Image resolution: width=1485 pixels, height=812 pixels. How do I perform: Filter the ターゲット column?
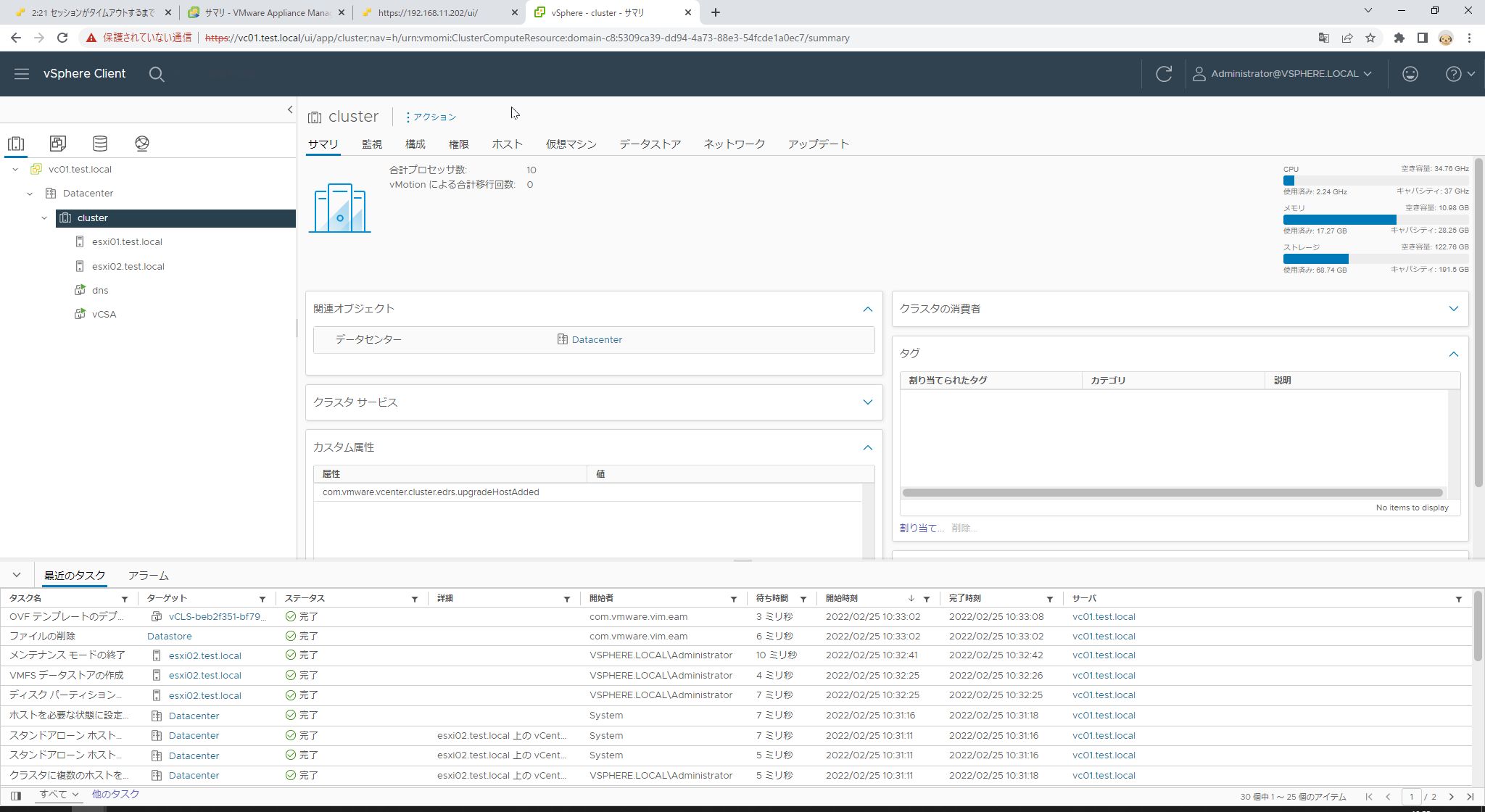(x=262, y=600)
